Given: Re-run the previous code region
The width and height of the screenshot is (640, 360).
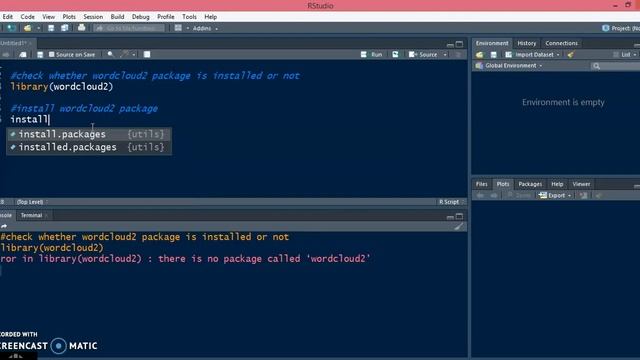Looking at the screenshot, I should (x=395, y=54).
